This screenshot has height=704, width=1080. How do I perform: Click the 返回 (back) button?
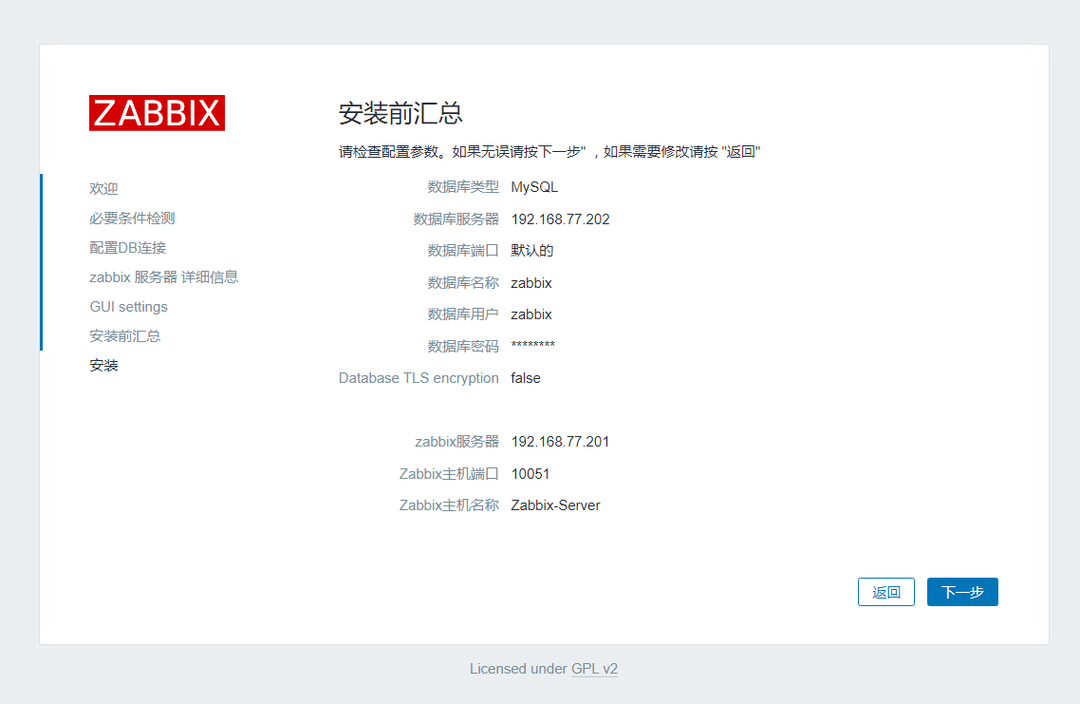click(886, 592)
